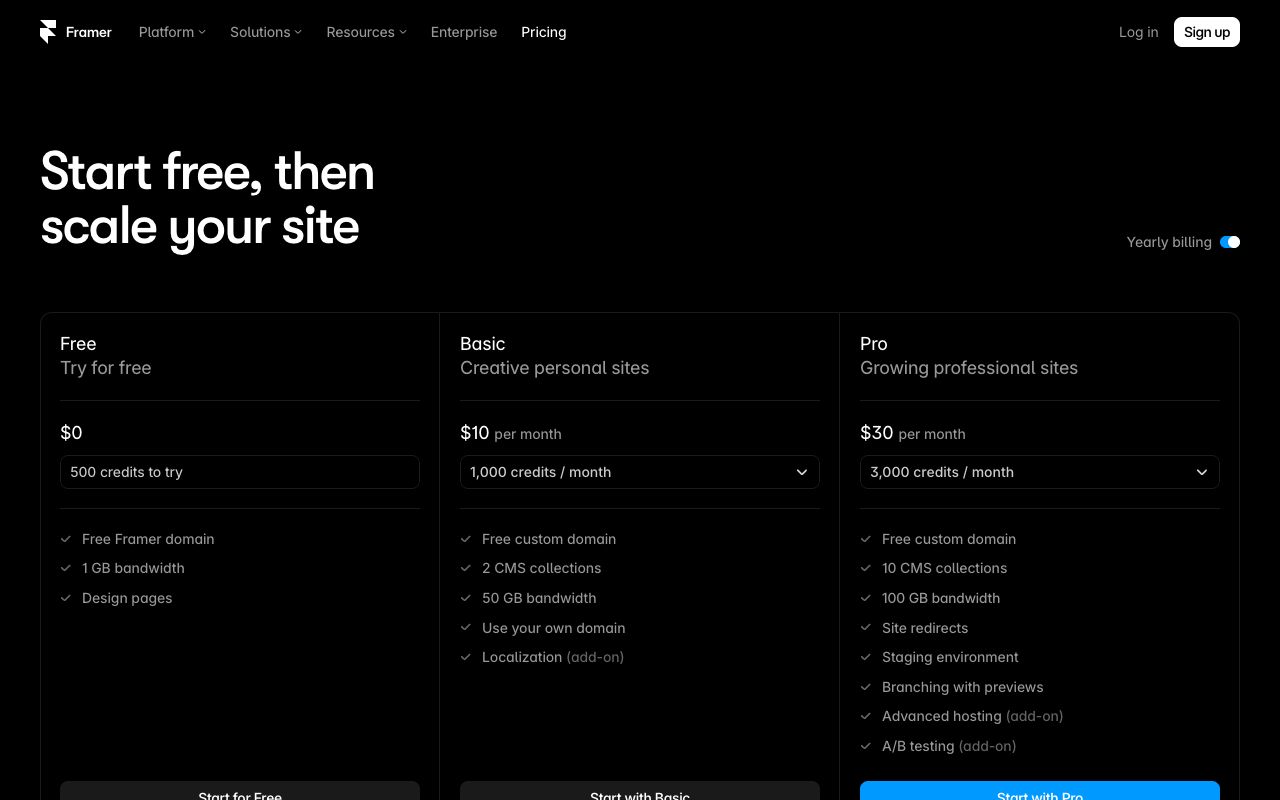Click the Site redirects feature text
This screenshot has height=800, width=1280.
point(925,628)
